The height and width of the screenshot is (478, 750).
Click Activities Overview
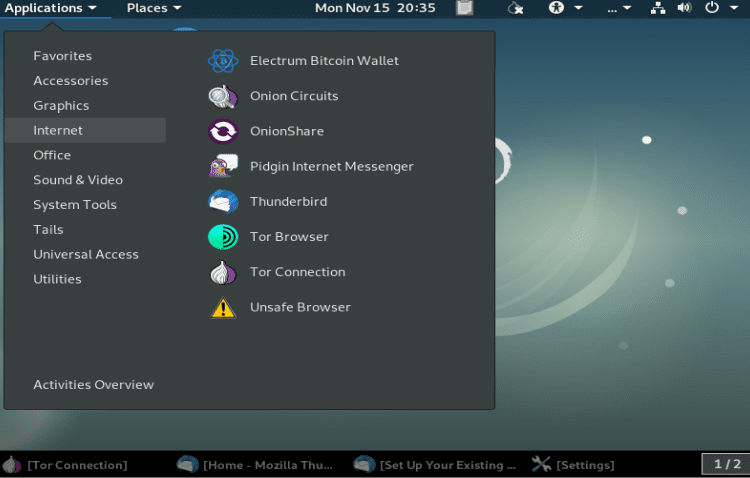point(94,385)
